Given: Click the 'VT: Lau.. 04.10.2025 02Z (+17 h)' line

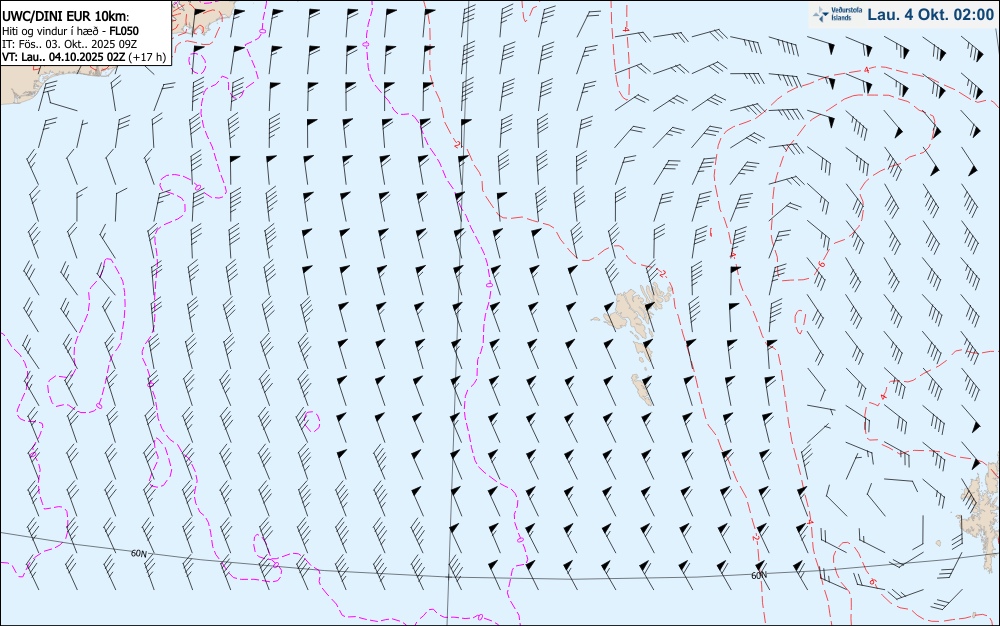Looking at the screenshot, I should tap(84, 57).
